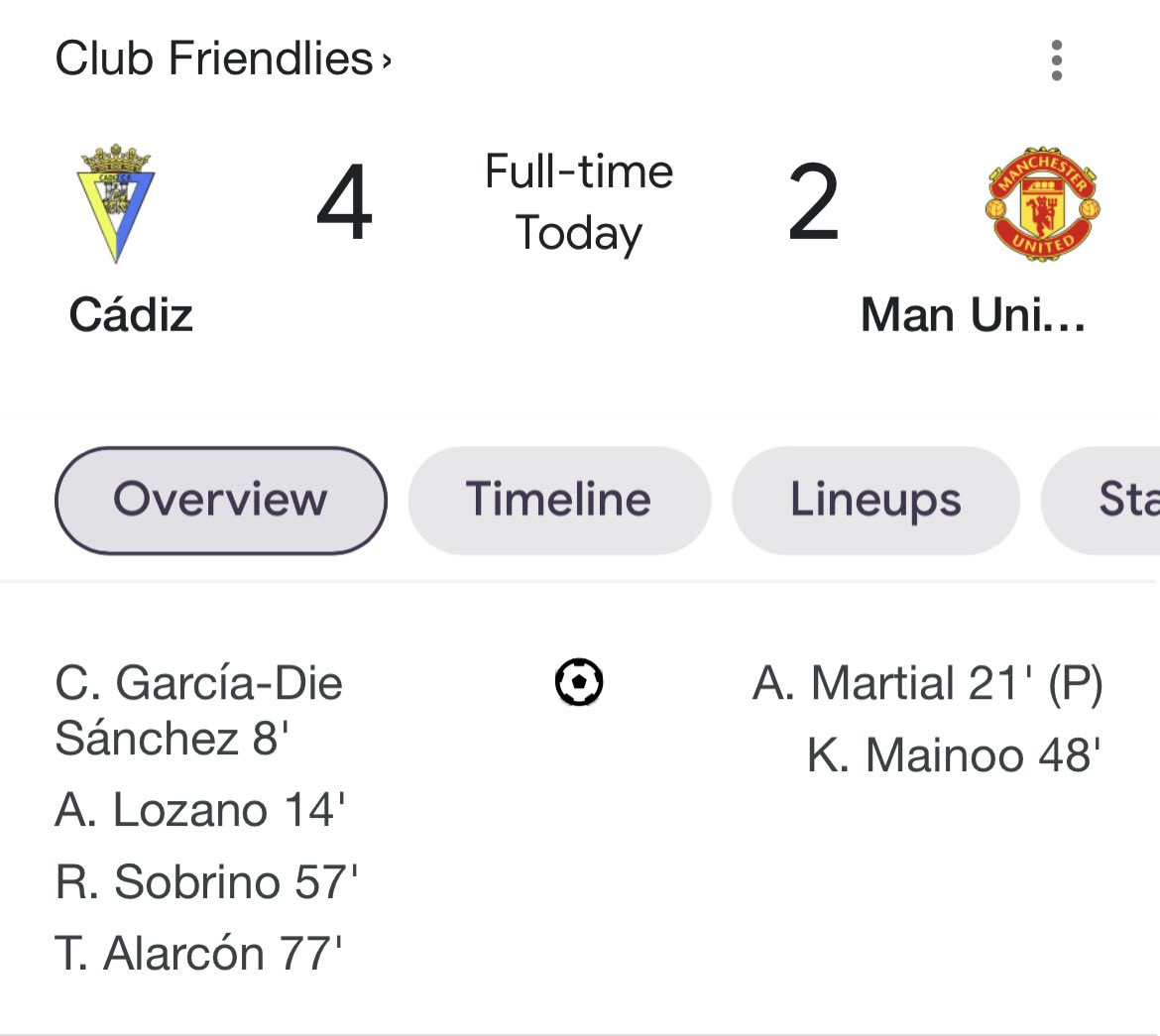
Task: Open the Cádiz team name link
Action: point(131,315)
